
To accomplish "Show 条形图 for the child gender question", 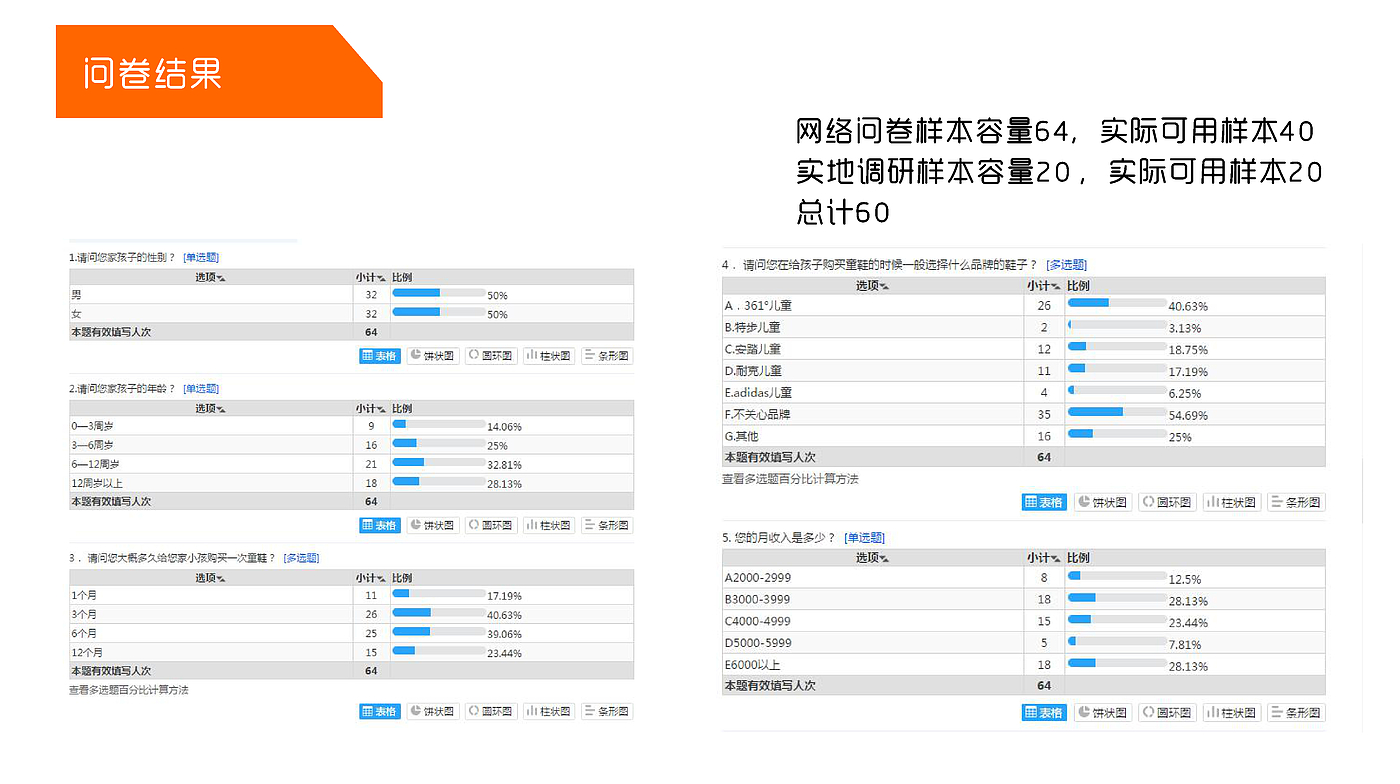I will pos(607,356).
